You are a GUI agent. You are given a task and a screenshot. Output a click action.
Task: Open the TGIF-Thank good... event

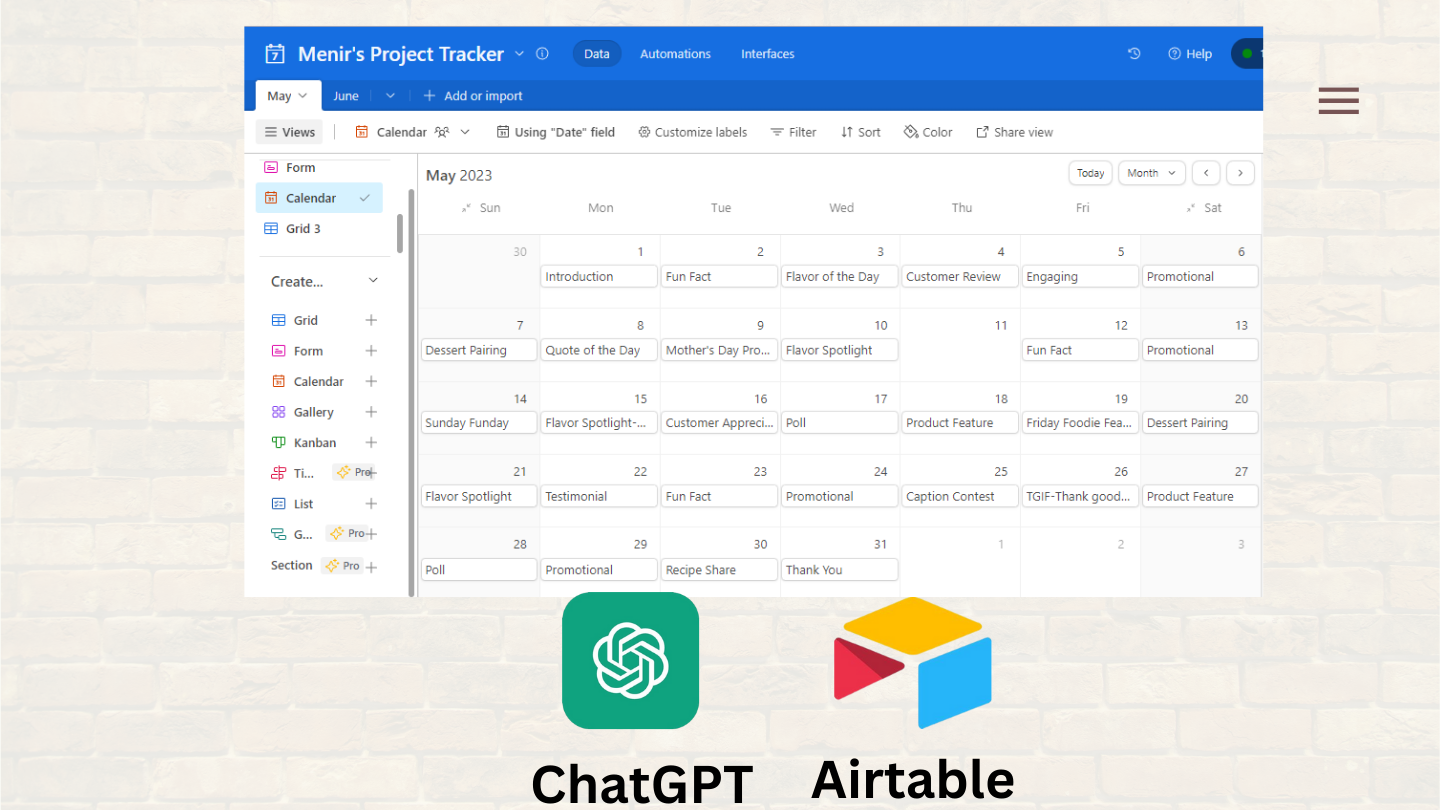[x=1080, y=496]
